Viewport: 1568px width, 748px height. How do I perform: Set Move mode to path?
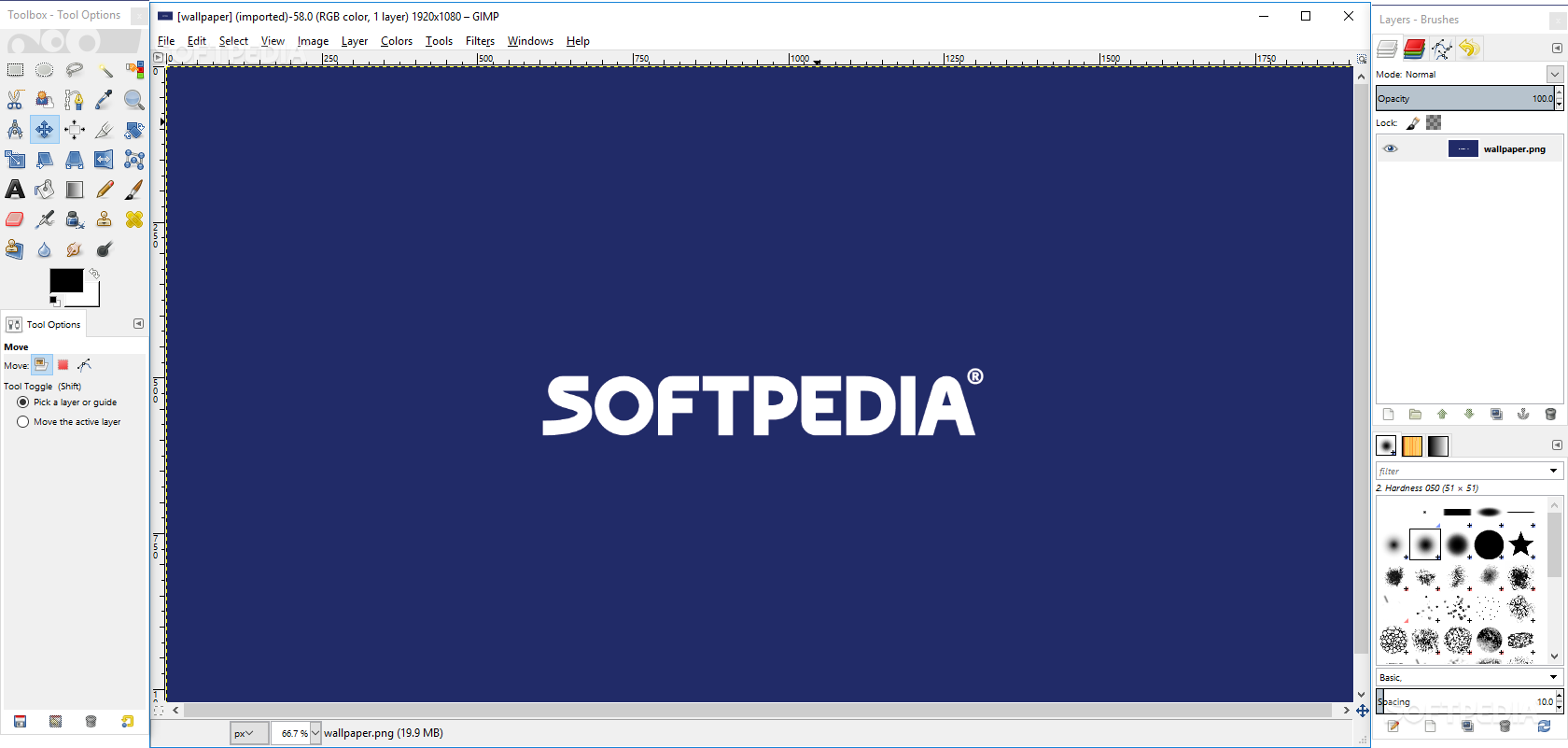click(85, 365)
